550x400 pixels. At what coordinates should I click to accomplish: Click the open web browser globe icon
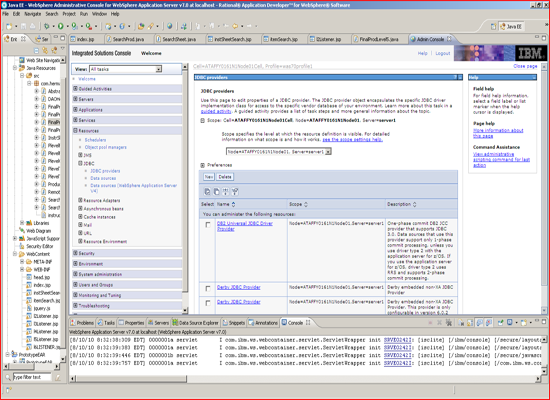coord(169,26)
